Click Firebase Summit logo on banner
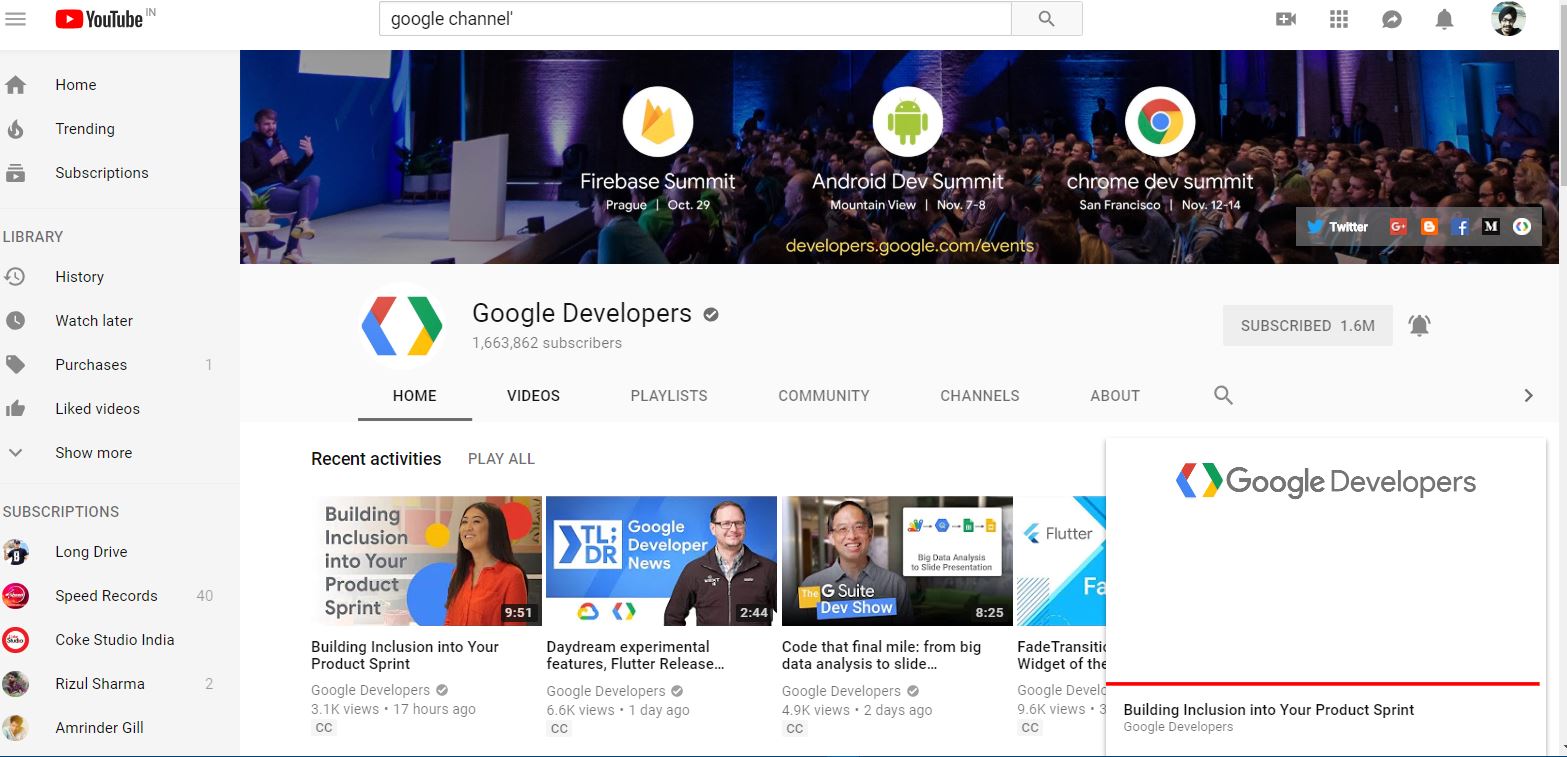Viewport: 1567px width, 757px height. 658,122
